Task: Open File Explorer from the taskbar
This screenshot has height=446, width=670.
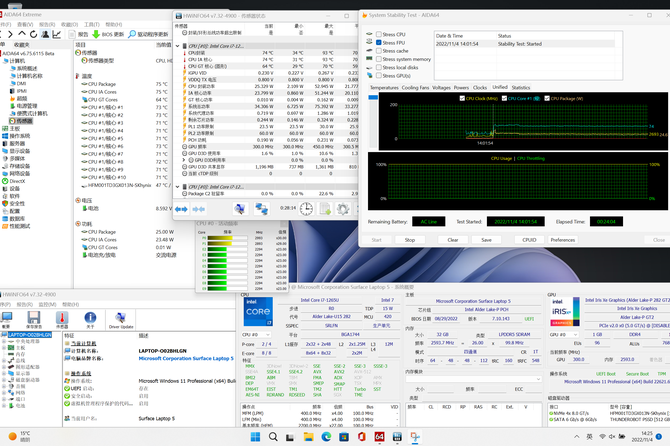Action: tap(308, 437)
